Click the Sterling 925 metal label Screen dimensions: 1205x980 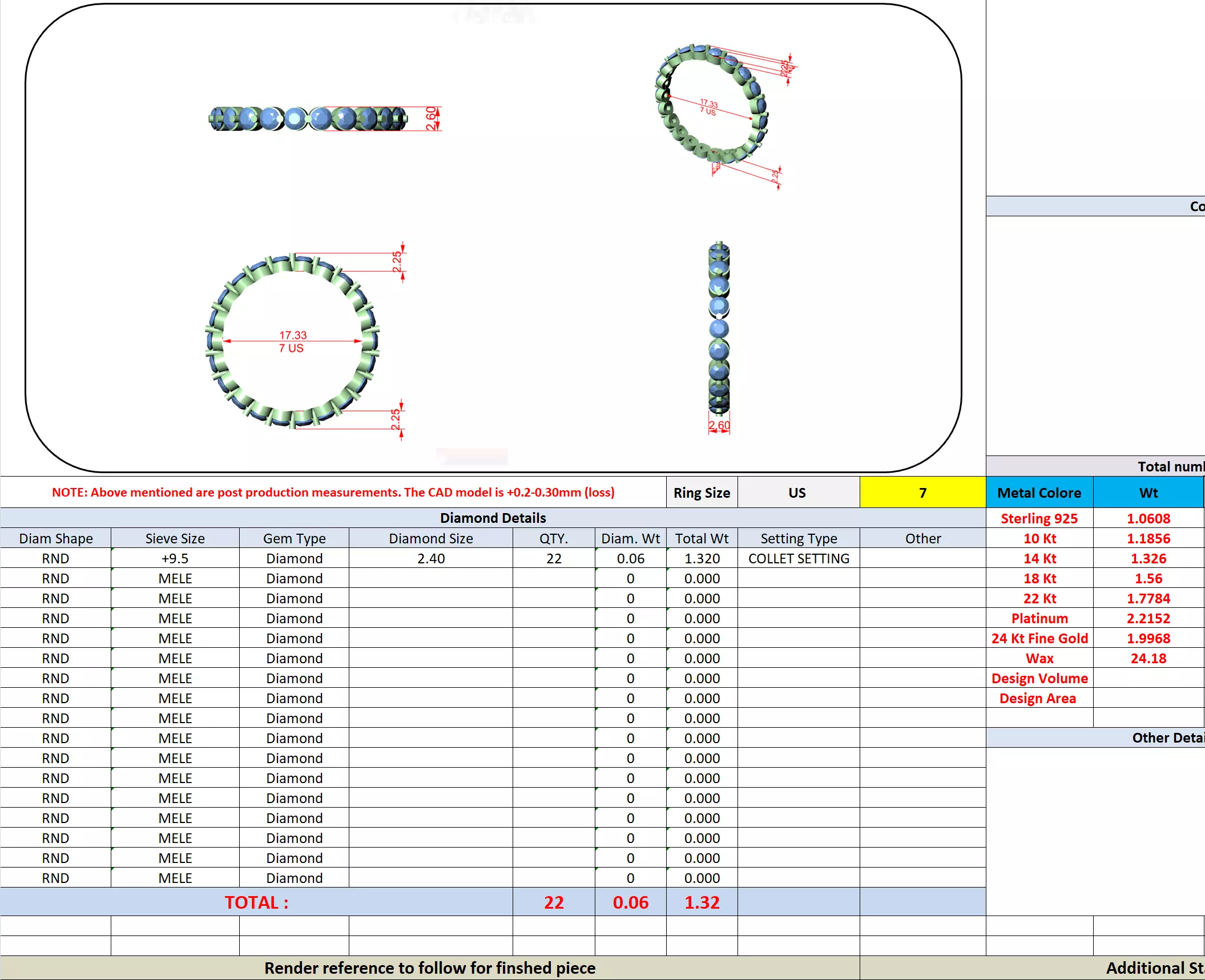pos(1039,518)
